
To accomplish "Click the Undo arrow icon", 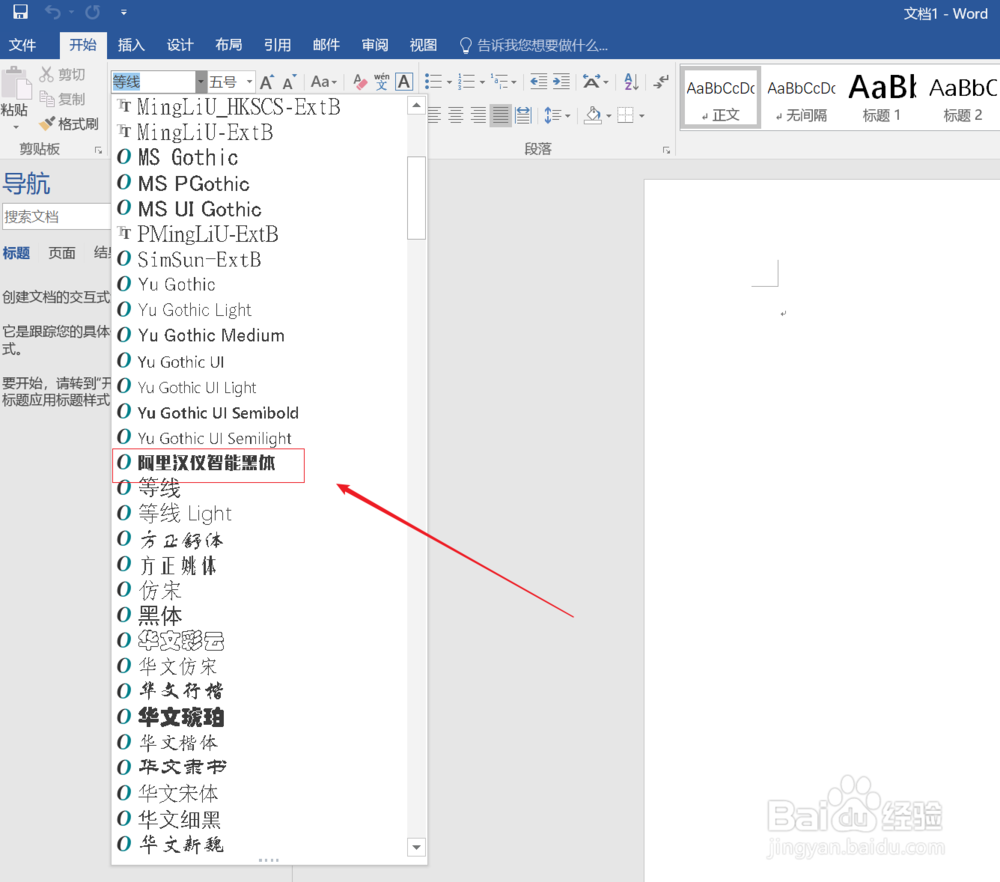I will click(54, 11).
